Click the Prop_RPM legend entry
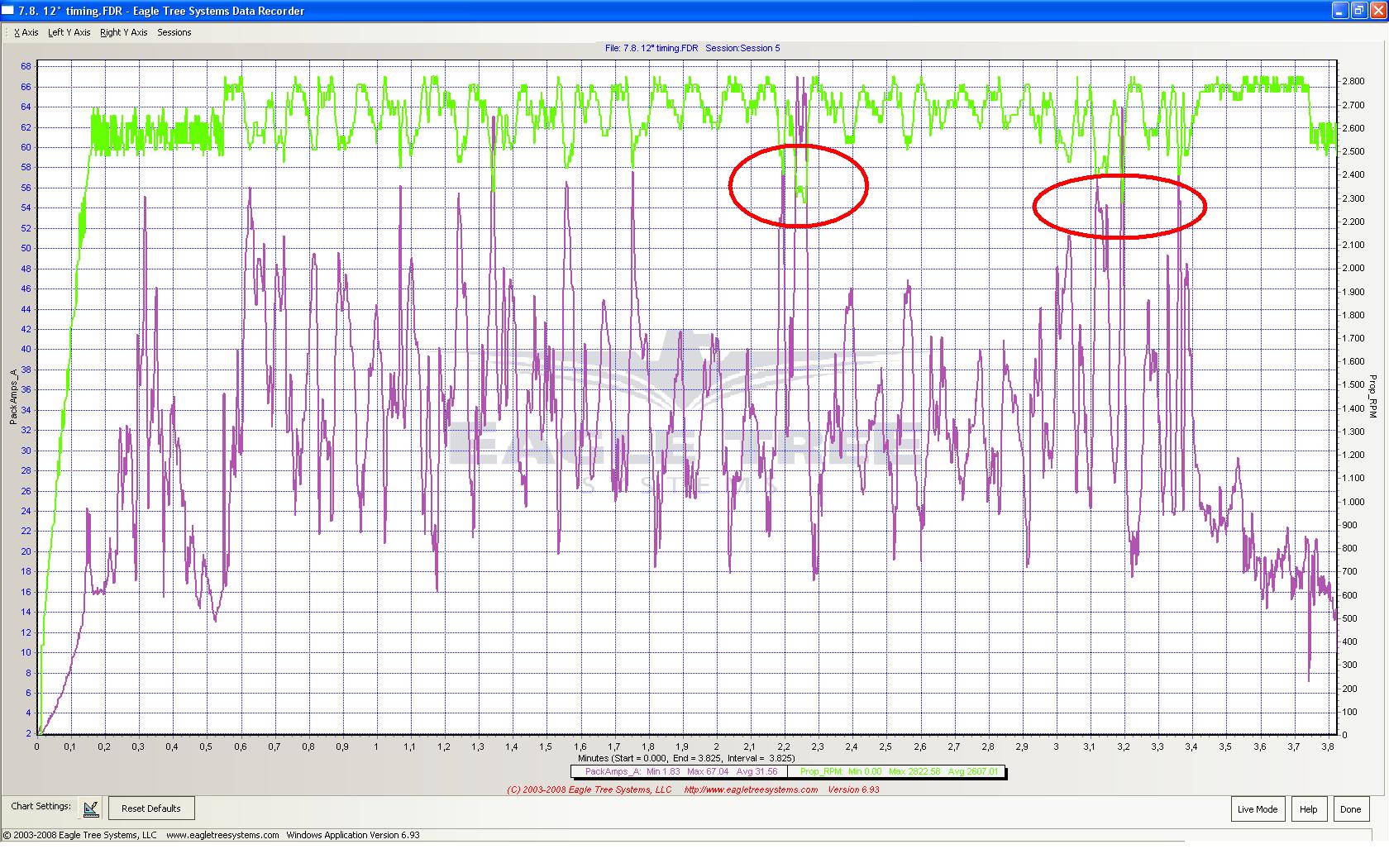This screenshot has height=868, width=1389. pos(900,771)
